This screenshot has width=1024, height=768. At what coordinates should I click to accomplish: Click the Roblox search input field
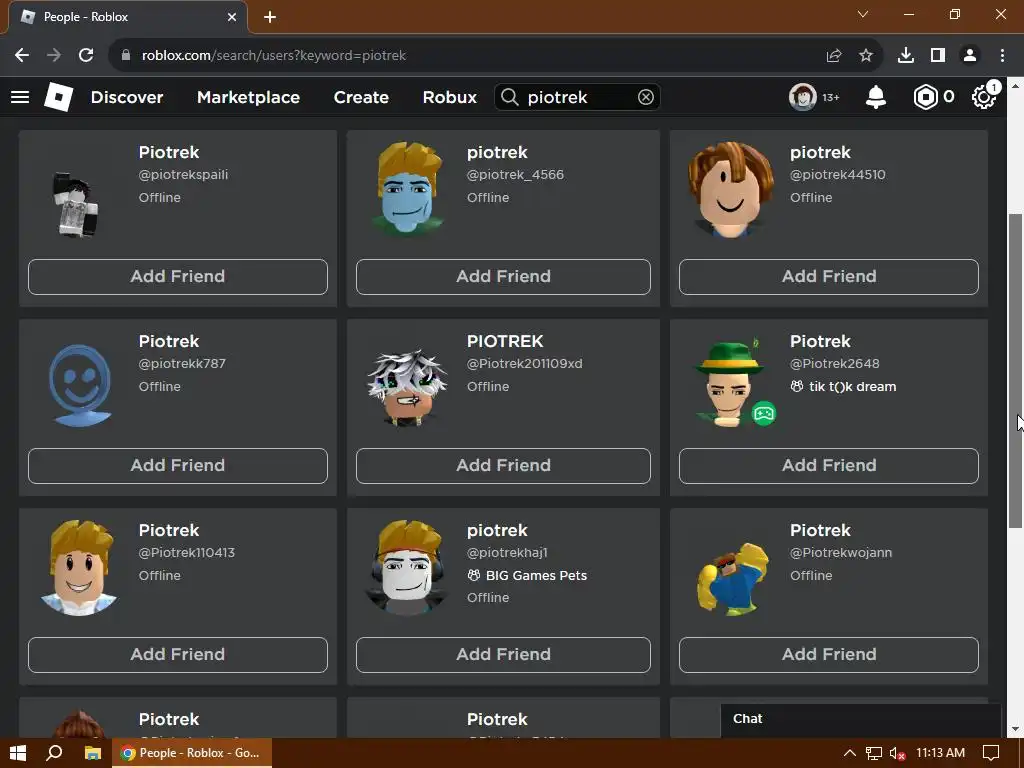578,97
